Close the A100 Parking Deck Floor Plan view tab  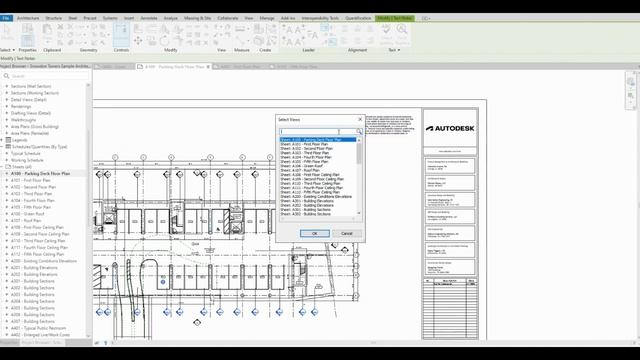coord(208,67)
